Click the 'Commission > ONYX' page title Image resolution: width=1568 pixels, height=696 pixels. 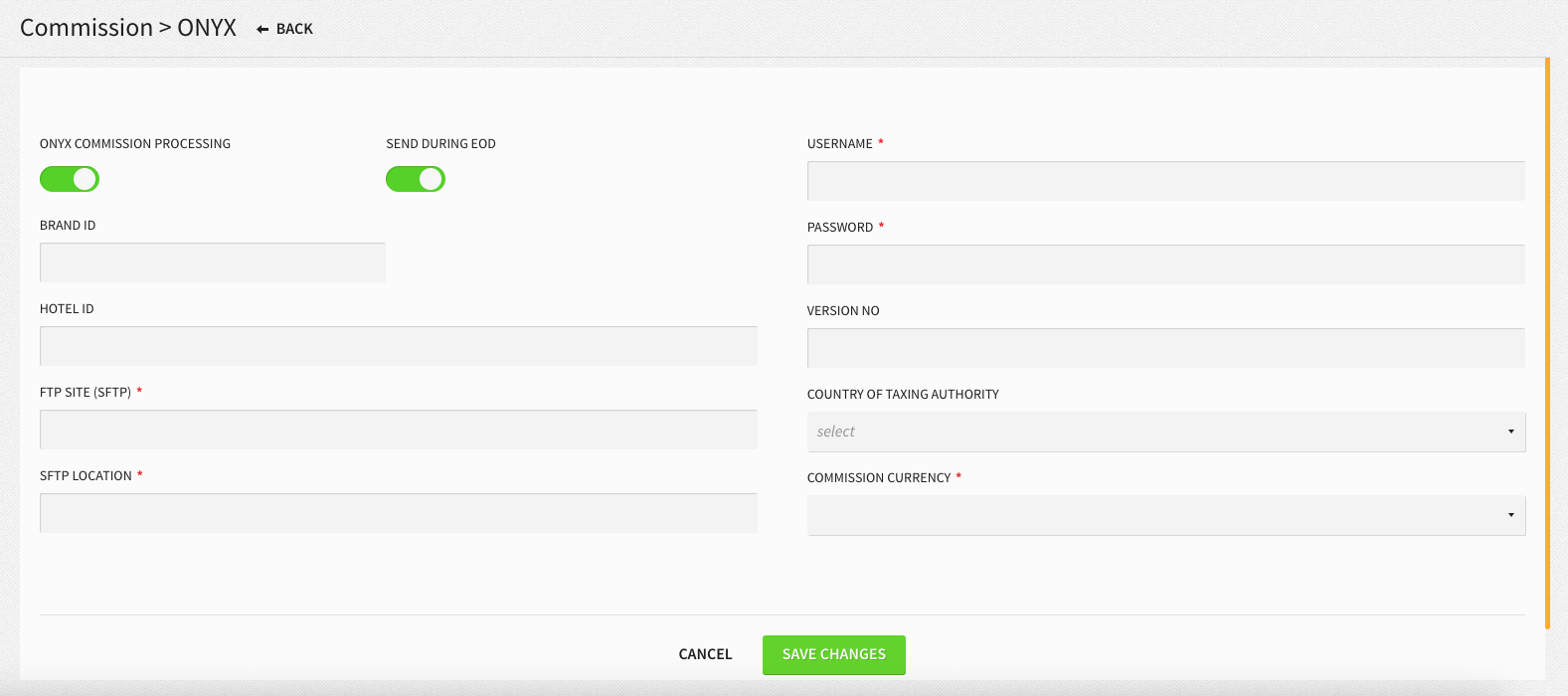128,28
